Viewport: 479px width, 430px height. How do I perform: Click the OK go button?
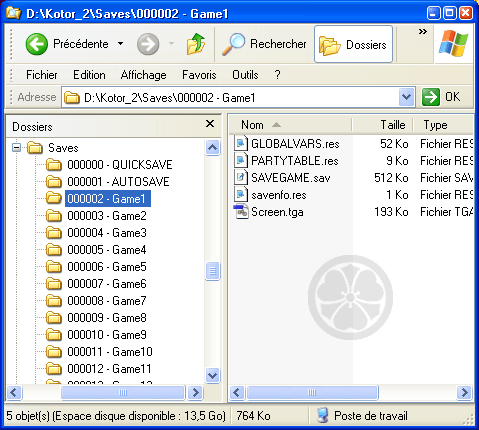coord(441,97)
